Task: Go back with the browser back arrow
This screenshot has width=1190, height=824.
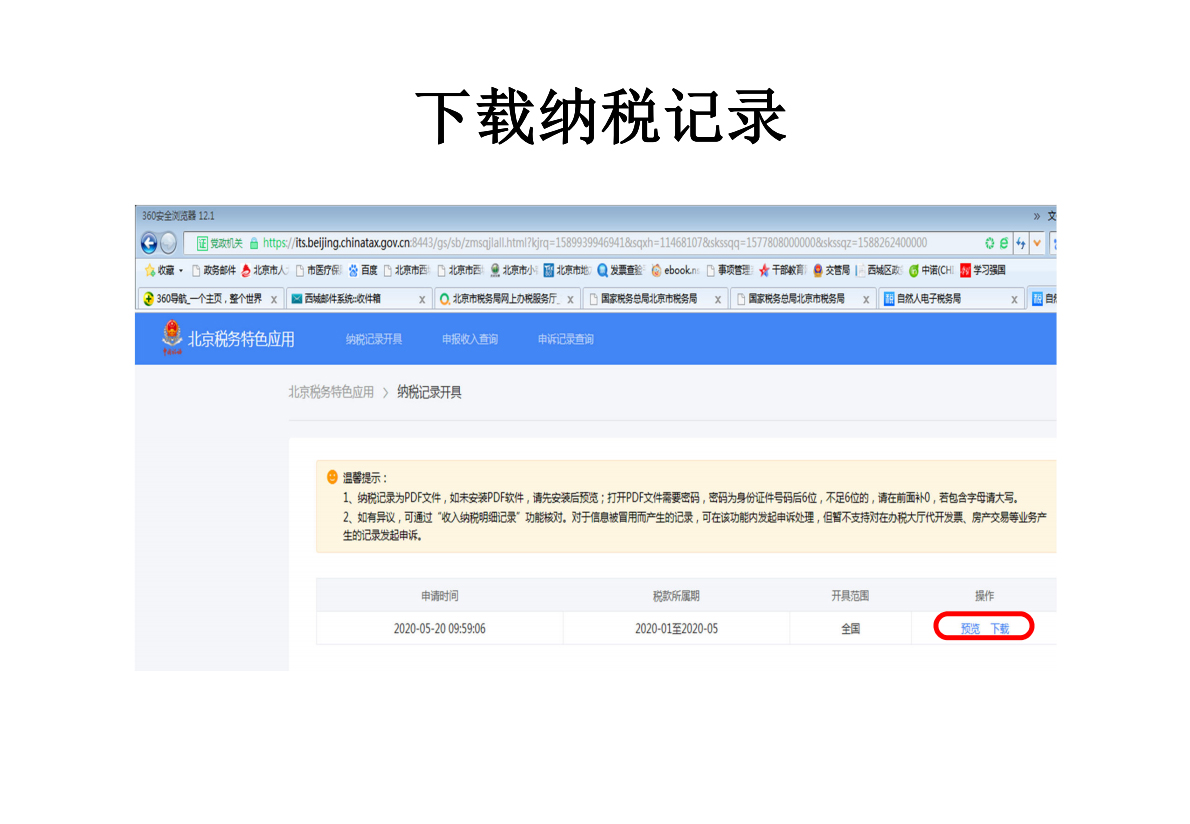Action: [150, 243]
